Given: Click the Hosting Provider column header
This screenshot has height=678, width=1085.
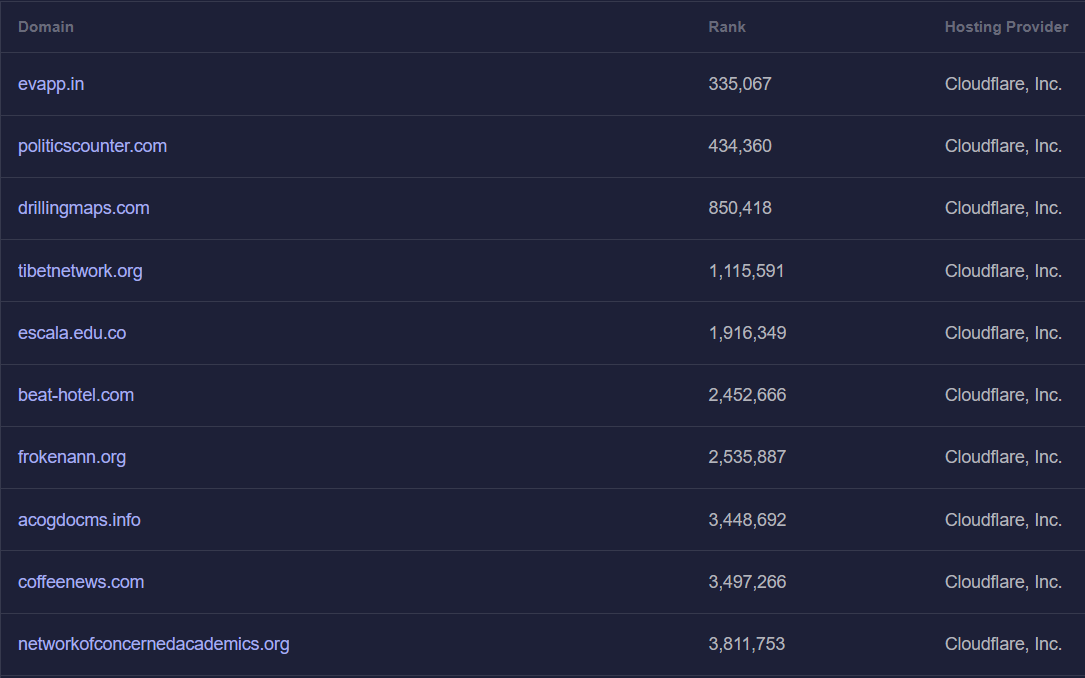Looking at the screenshot, I should tap(1006, 27).
